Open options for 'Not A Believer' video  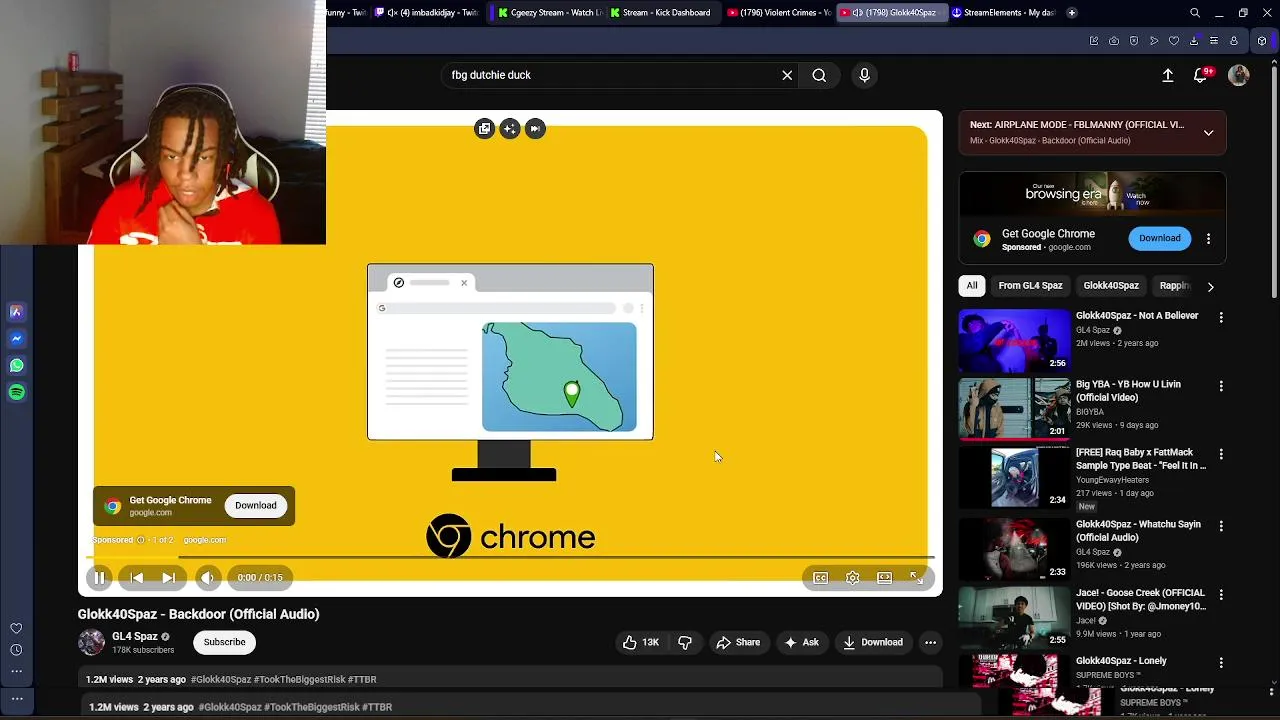tap(1221, 317)
